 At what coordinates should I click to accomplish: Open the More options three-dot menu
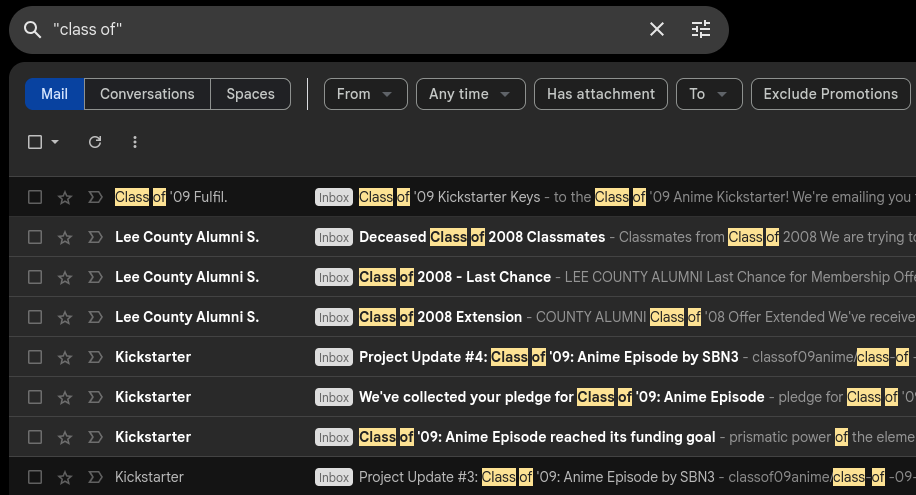tap(135, 142)
